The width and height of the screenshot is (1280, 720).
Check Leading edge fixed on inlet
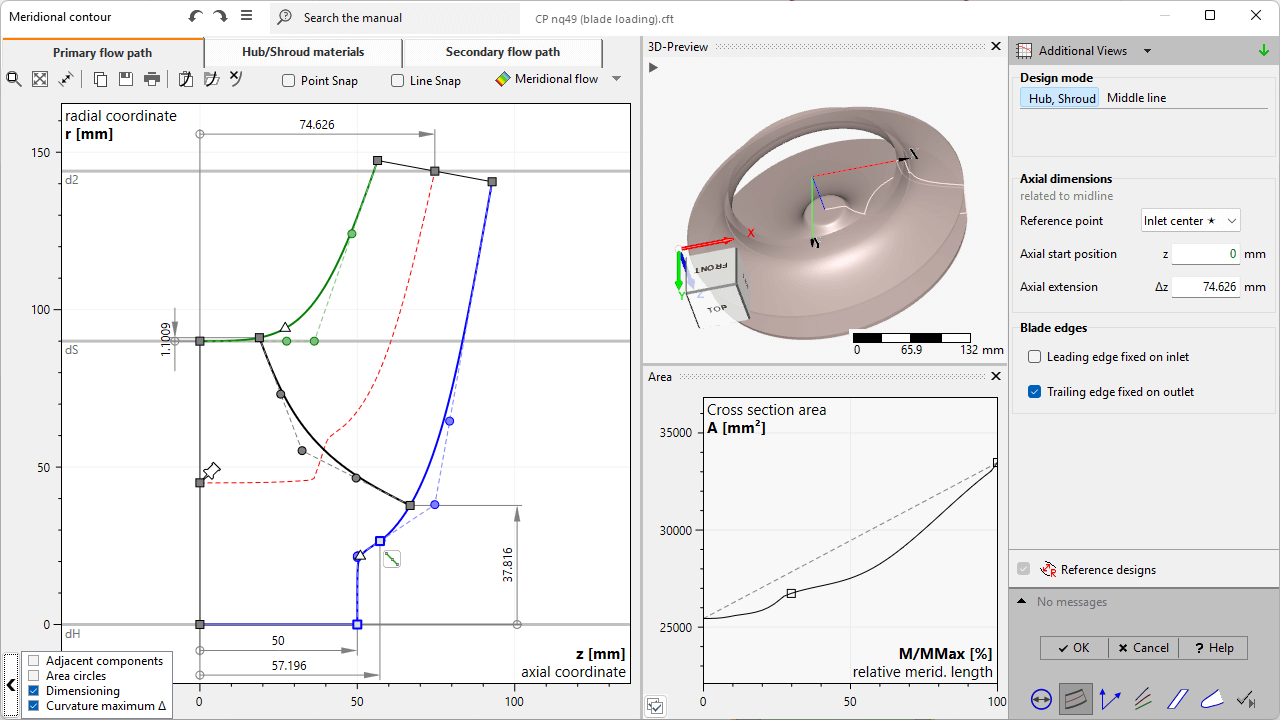pyautogui.click(x=1035, y=357)
